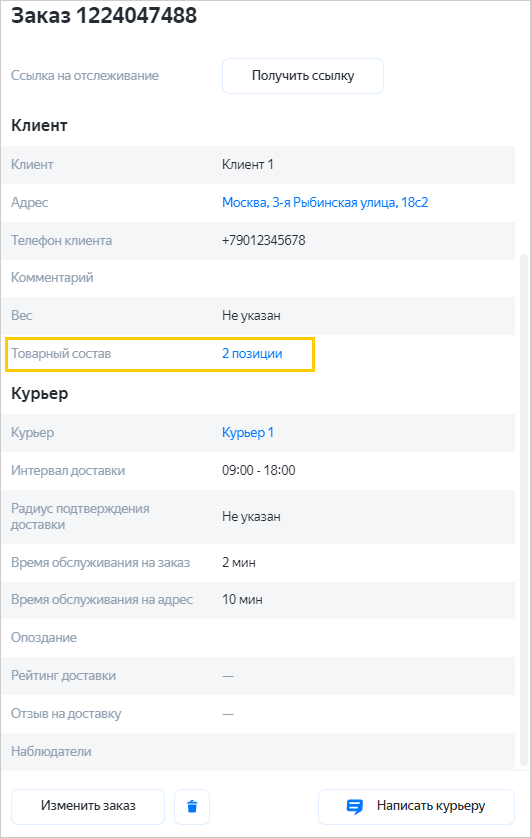531x838 pixels.
Task: Click the Рейтинг доставки row
Action: click(x=258, y=676)
